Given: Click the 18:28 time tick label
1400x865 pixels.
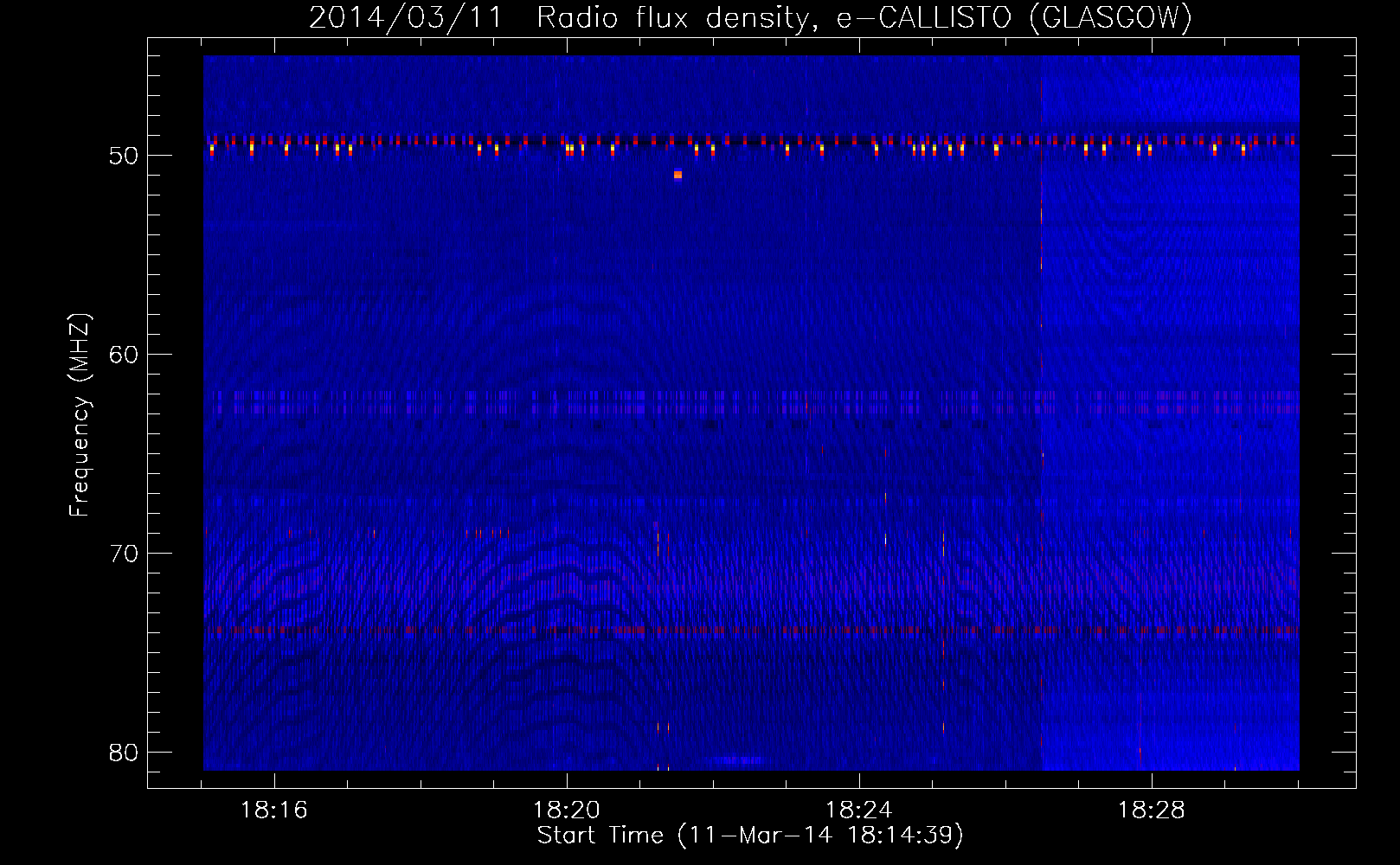Looking at the screenshot, I should (1152, 811).
